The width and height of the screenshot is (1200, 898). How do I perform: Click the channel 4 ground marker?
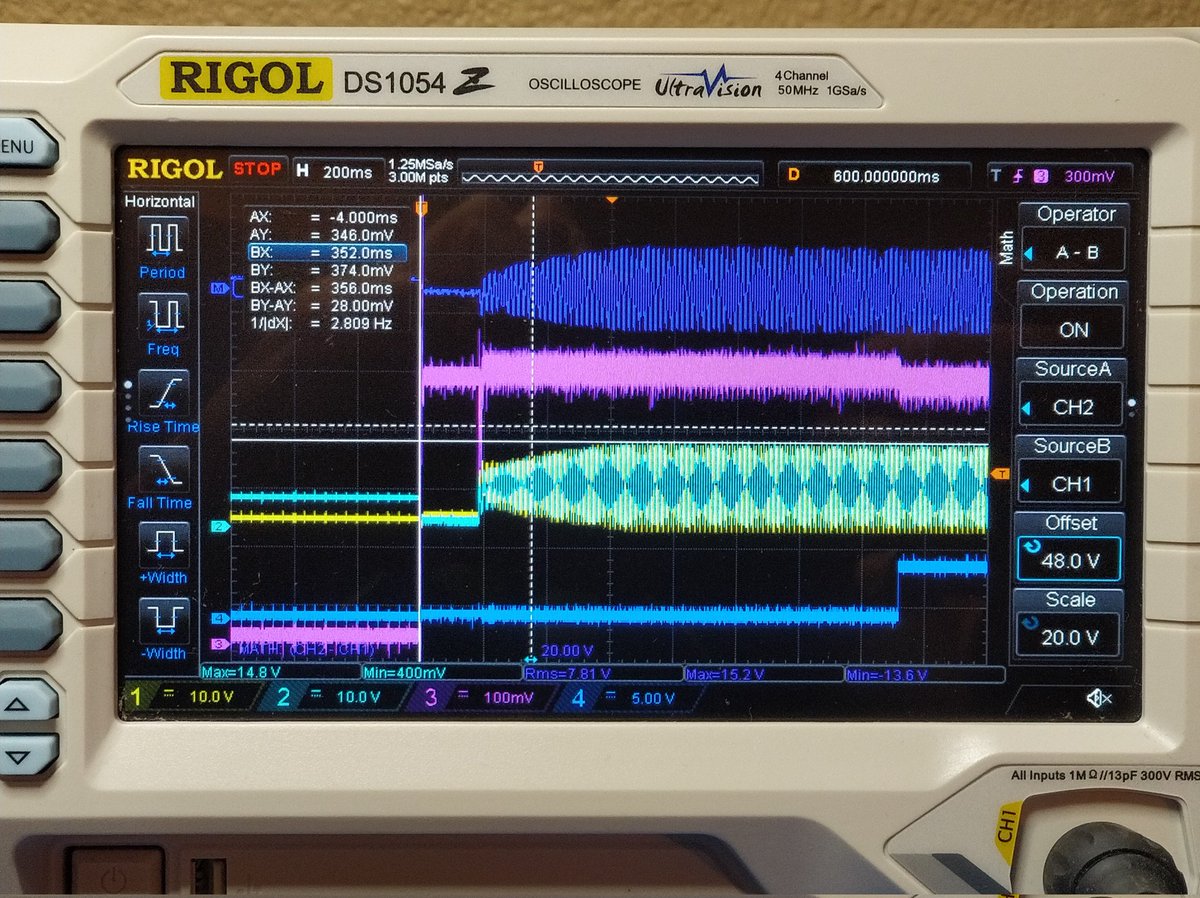[220, 618]
